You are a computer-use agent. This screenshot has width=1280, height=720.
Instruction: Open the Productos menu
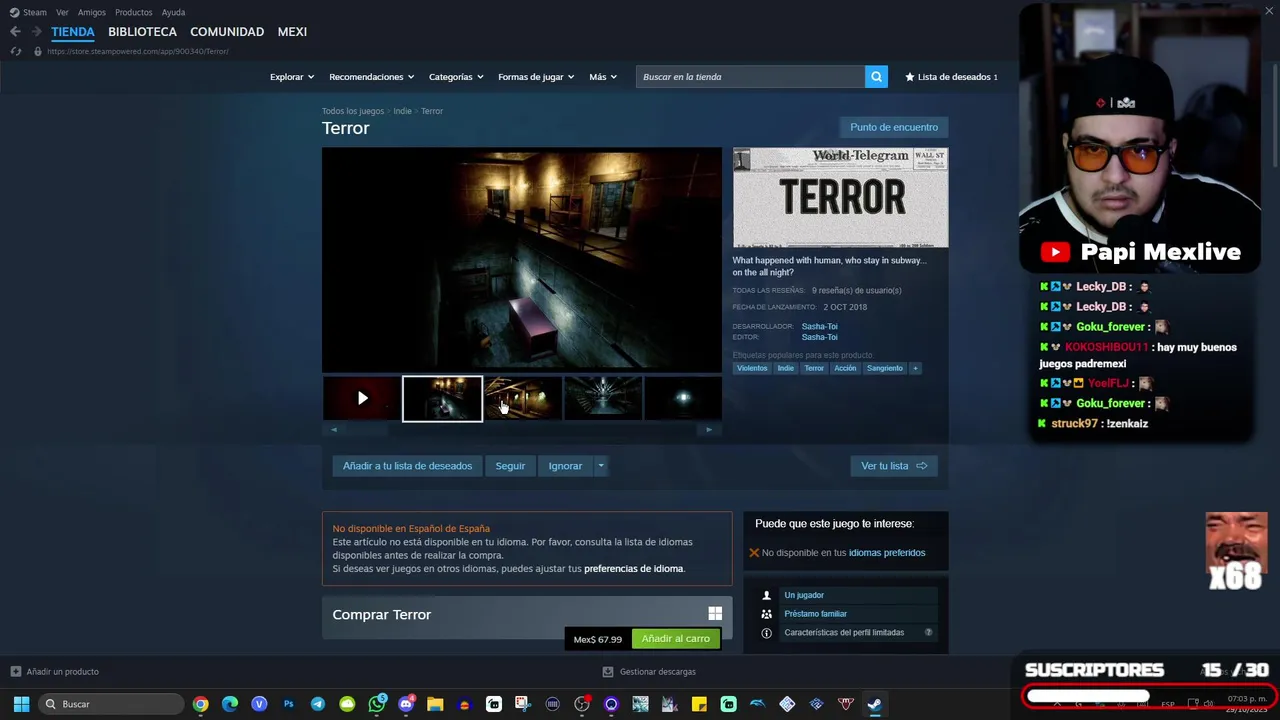click(134, 12)
